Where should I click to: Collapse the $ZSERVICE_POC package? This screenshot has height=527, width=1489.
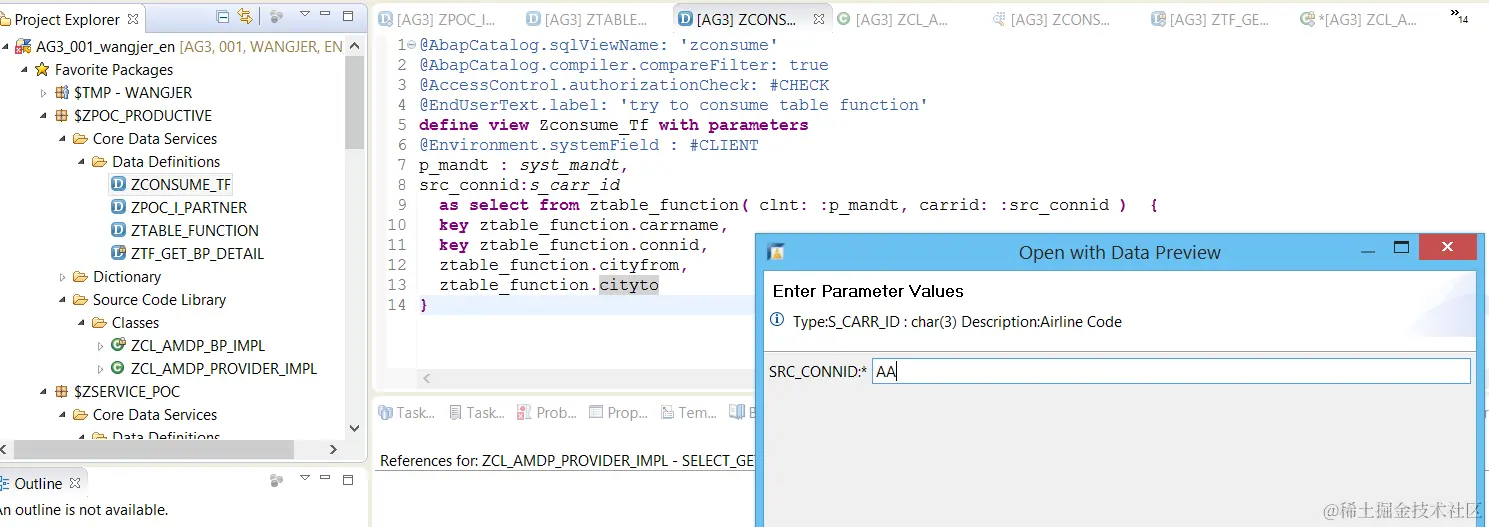pos(44,392)
